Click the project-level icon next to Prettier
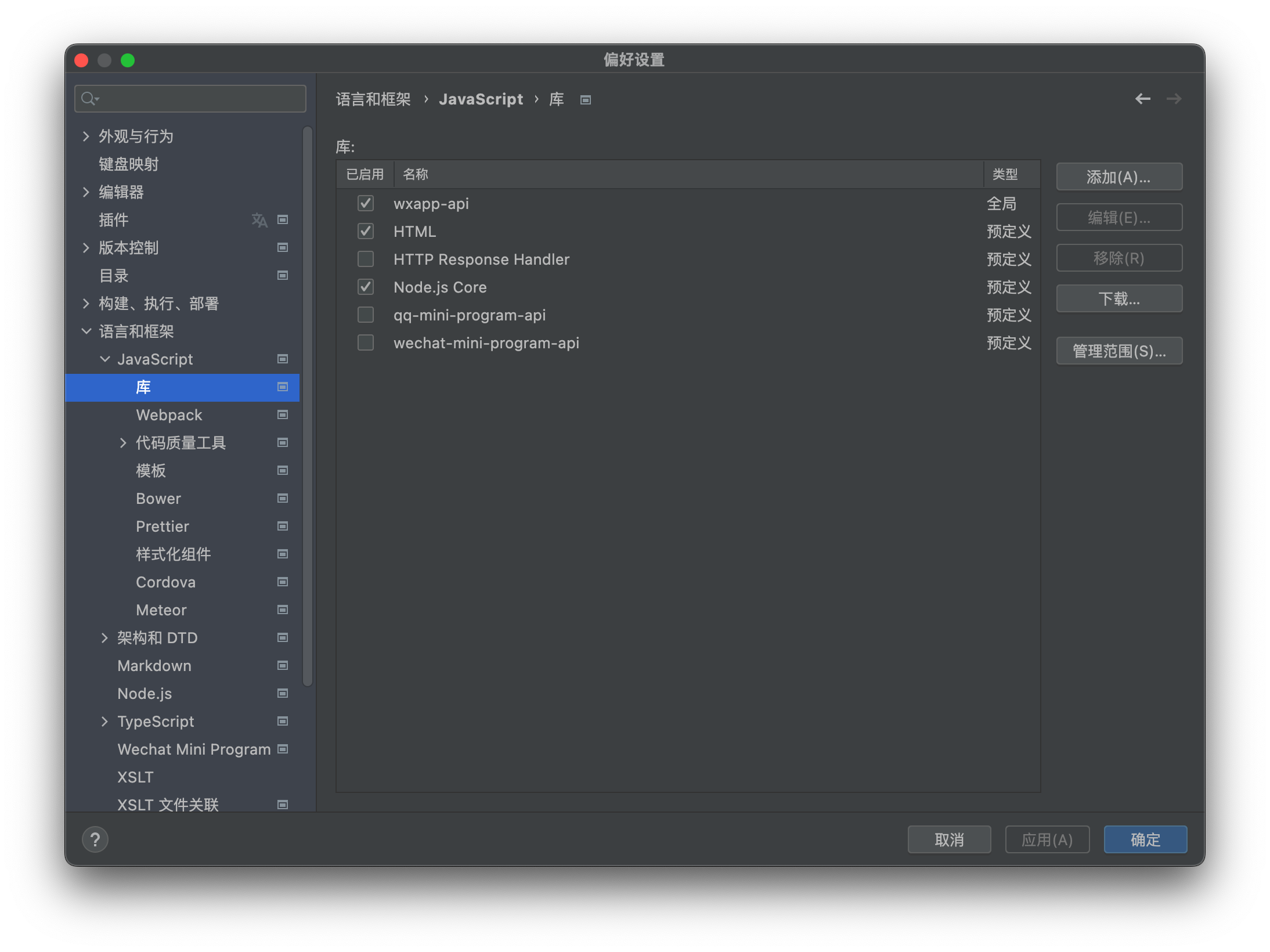This screenshot has width=1270, height=952. 283,526
